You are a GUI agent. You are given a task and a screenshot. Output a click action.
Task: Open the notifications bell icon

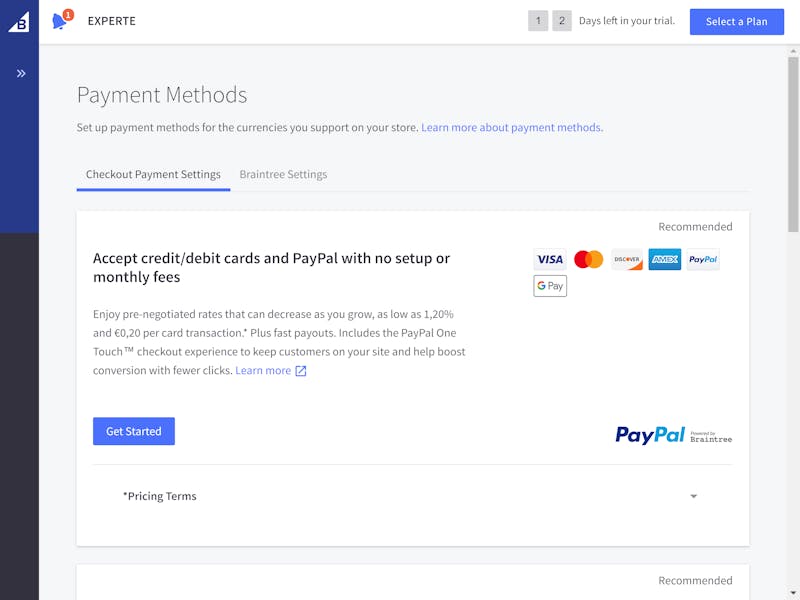pyautogui.click(x=60, y=21)
